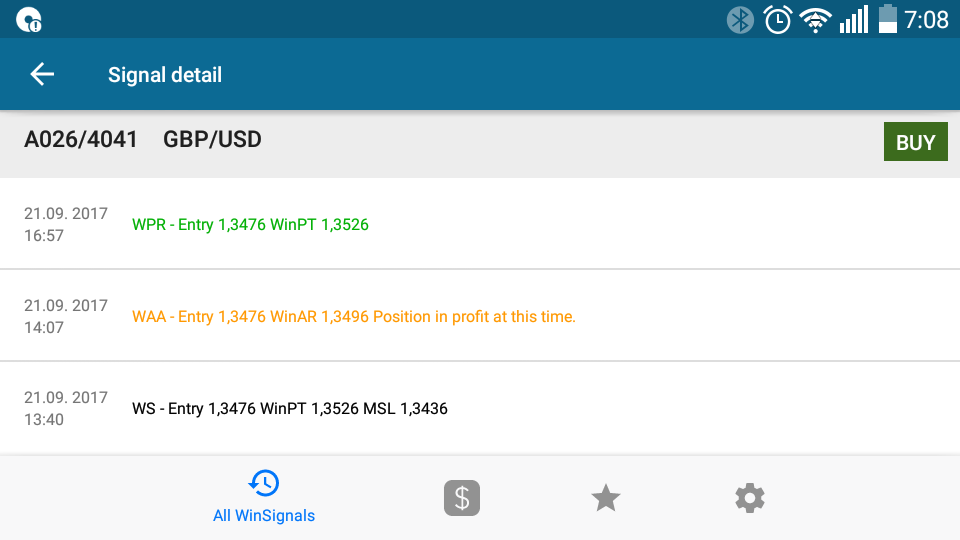The image size is (960, 540).
Task: Tap the alarm clock status icon
Action: point(778,20)
